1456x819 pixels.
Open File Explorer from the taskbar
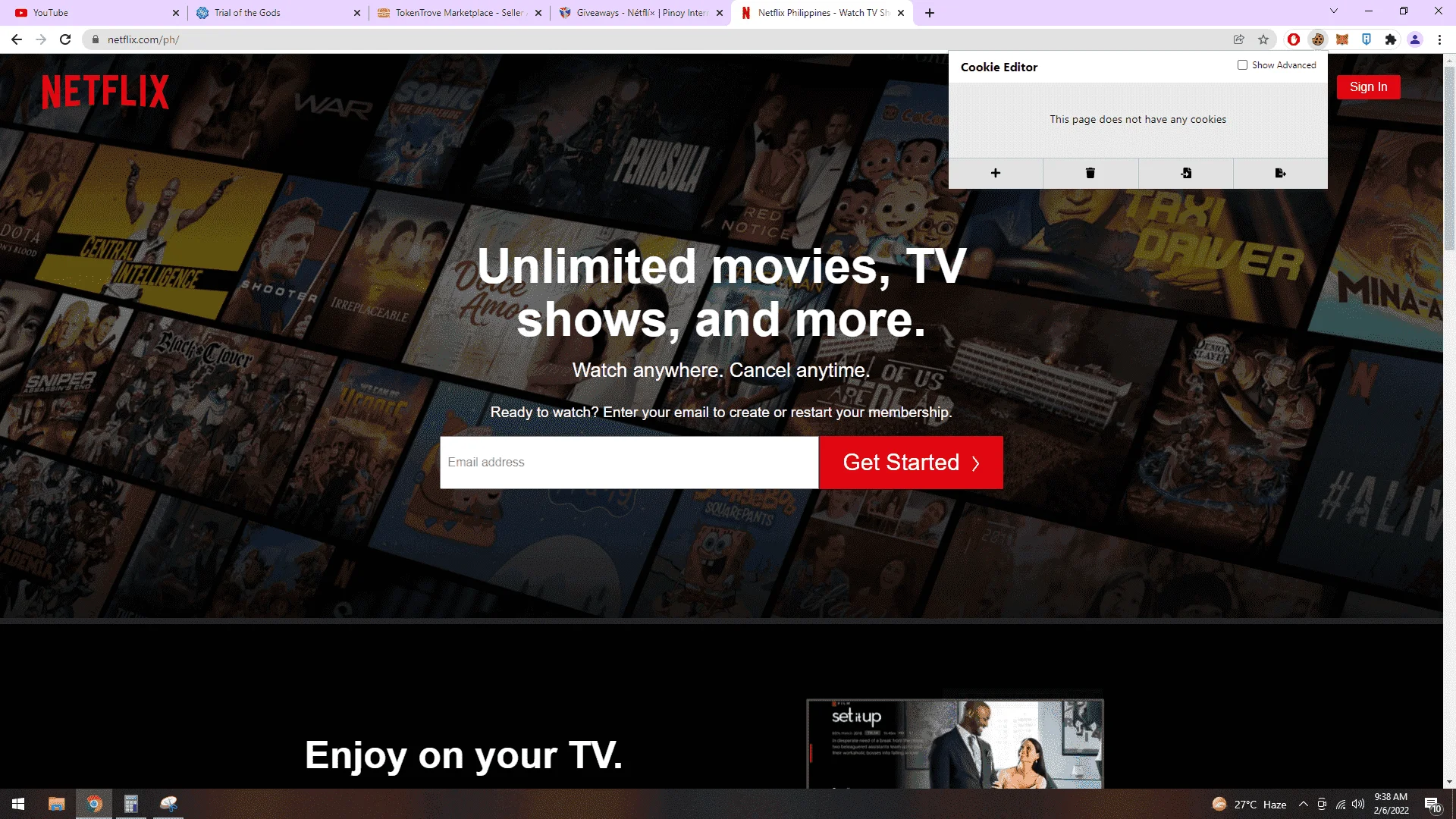(57, 804)
